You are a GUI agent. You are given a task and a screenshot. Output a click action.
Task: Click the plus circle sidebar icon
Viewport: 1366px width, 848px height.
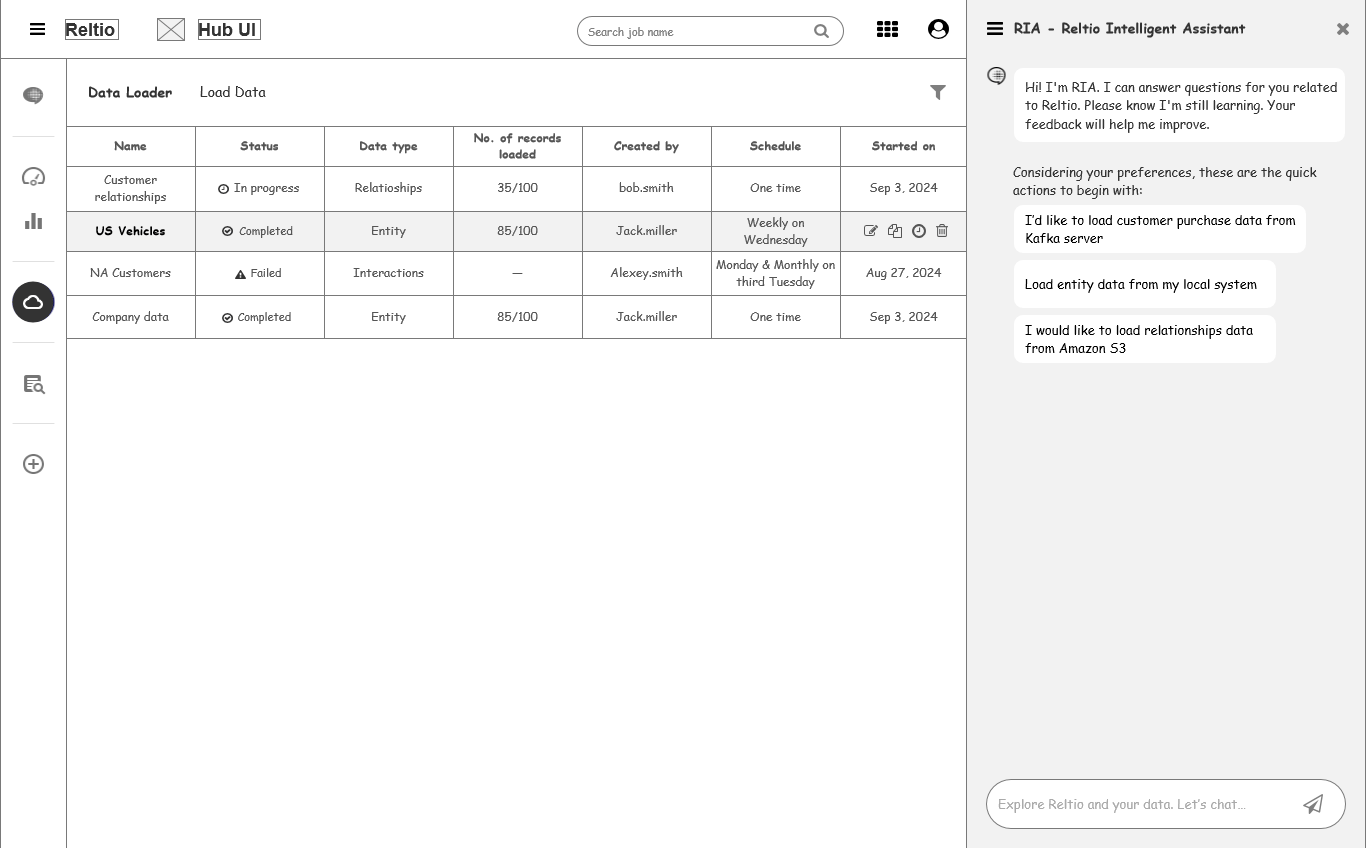tap(34, 464)
